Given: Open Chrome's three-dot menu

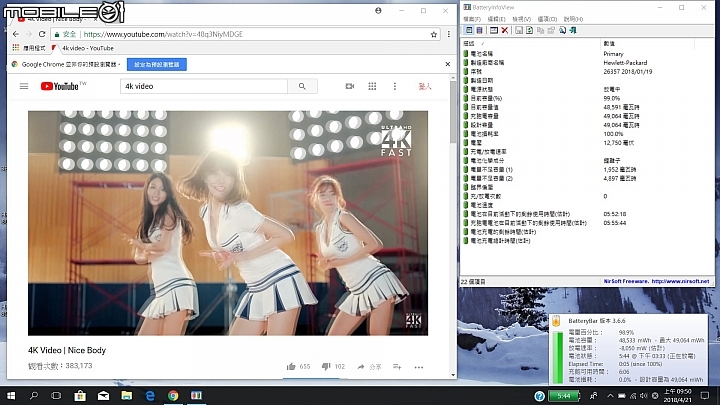Looking at the screenshot, I should (449, 34).
